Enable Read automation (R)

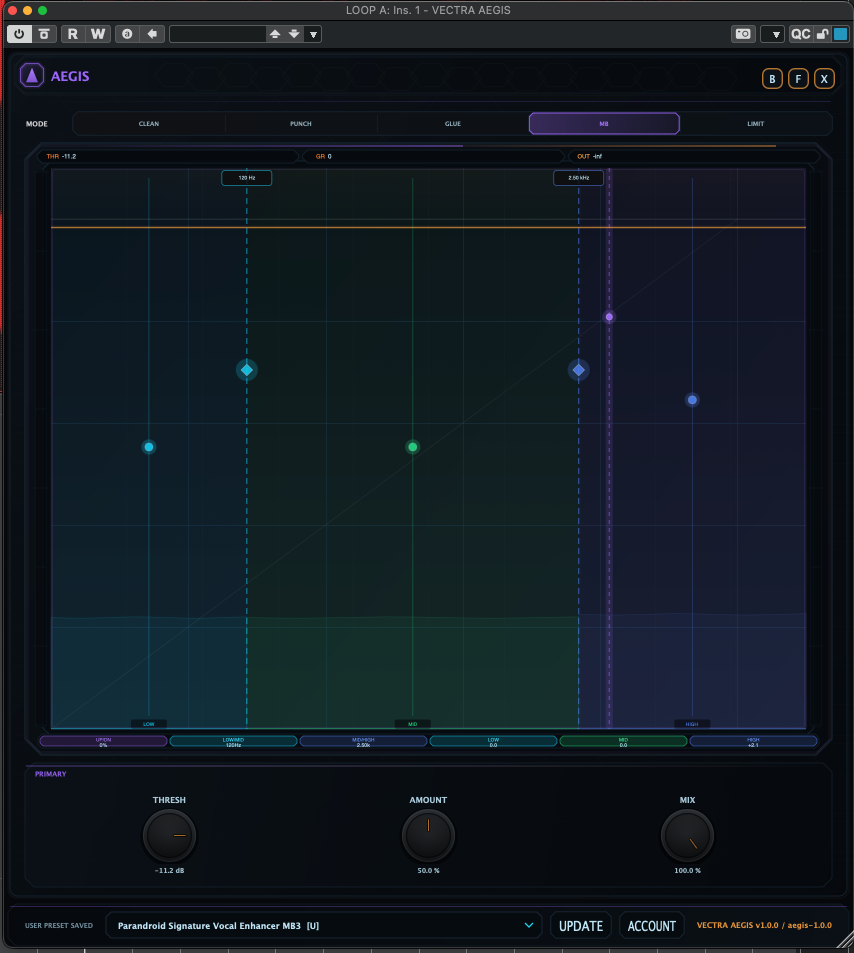[73, 34]
